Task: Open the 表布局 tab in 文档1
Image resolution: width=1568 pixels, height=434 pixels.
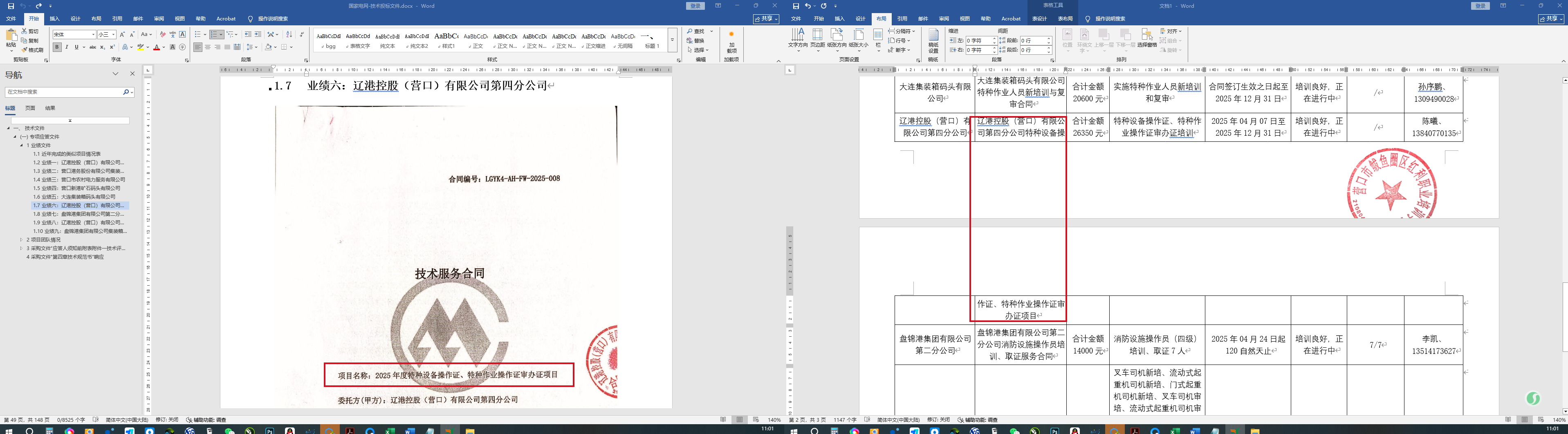Action: tap(1065, 19)
